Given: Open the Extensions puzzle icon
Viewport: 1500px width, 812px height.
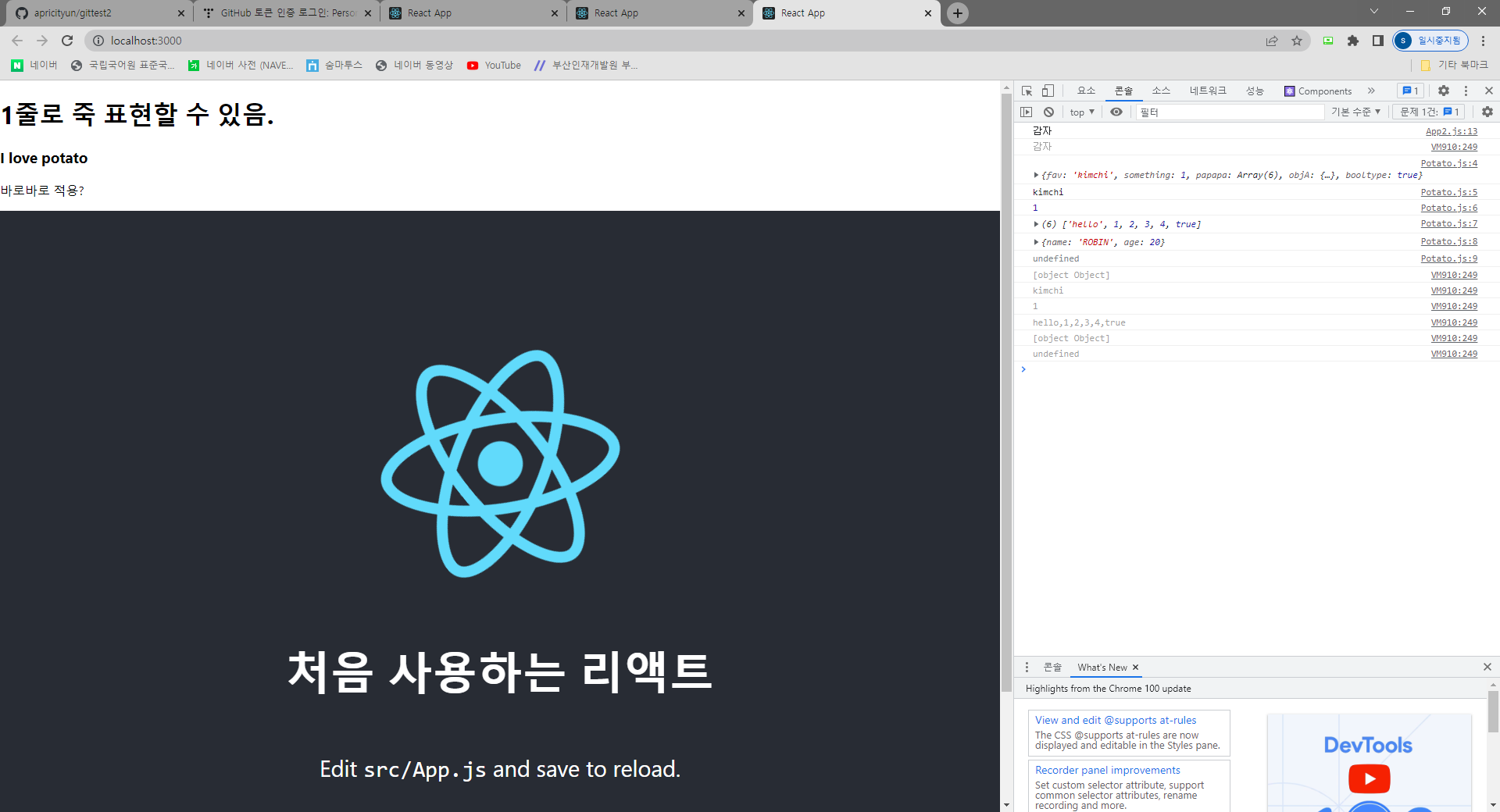Looking at the screenshot, I should click(1353, 41).
